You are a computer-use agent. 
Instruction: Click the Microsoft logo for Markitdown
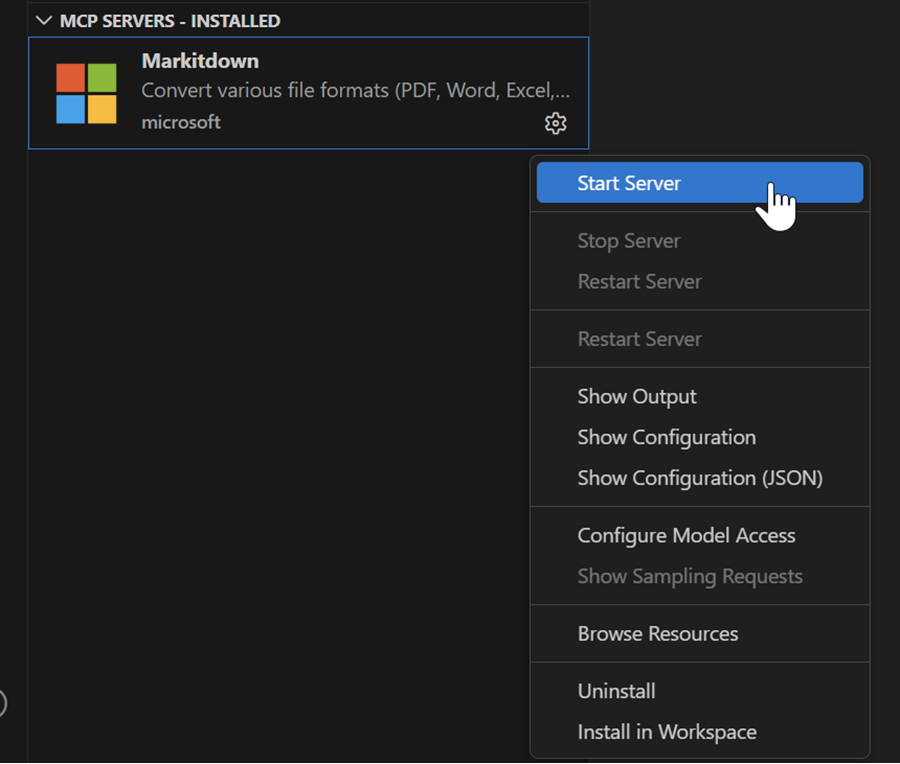click(86, 93)
